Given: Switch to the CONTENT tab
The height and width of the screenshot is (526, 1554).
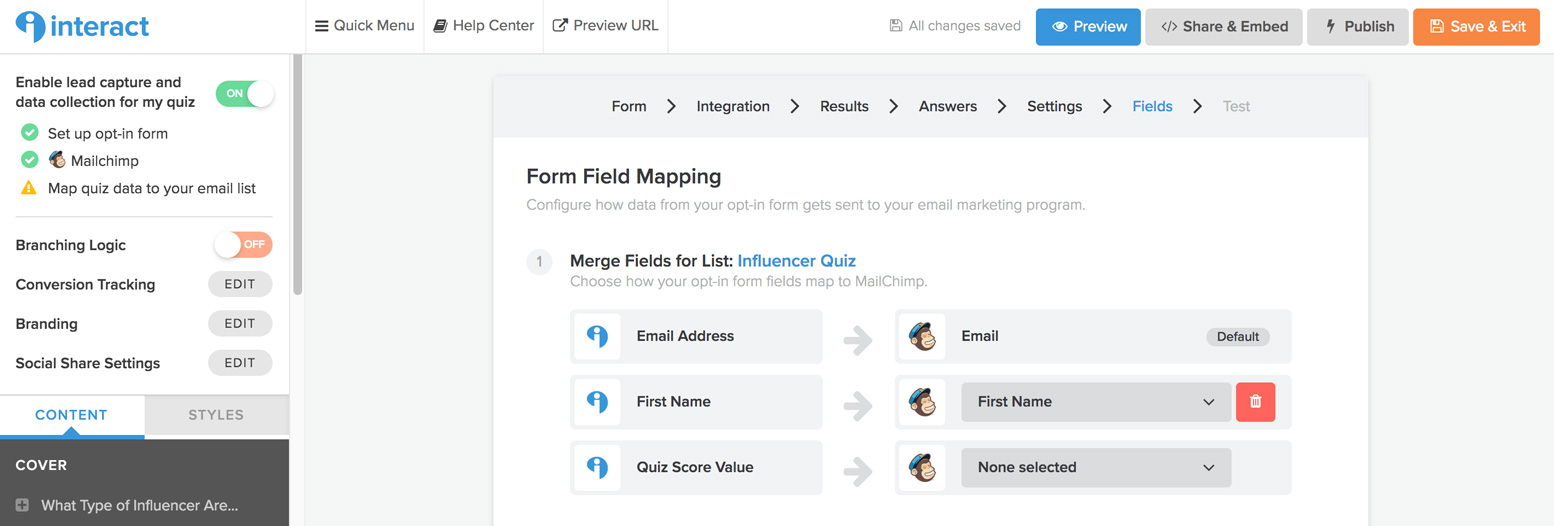Looking at the screenshot, I should pos(72,415).
